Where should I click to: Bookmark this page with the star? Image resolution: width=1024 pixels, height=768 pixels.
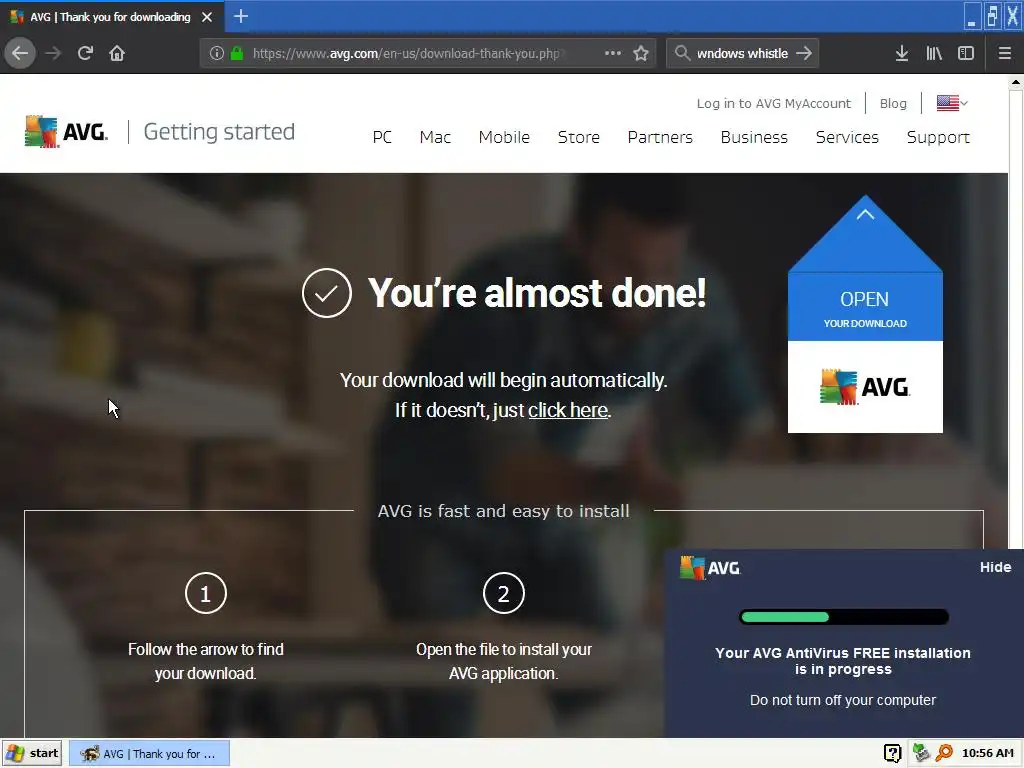(x=641, y=54)
